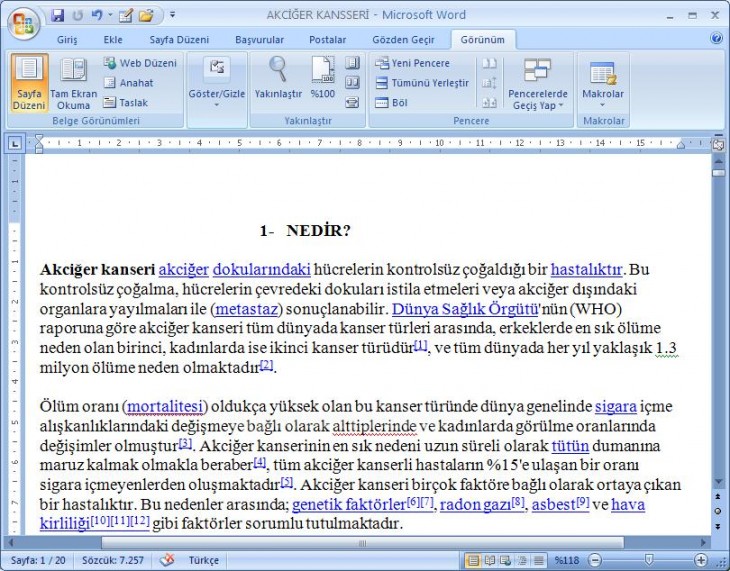
Task: Open the asbest hyperlink
Action: 554,504
